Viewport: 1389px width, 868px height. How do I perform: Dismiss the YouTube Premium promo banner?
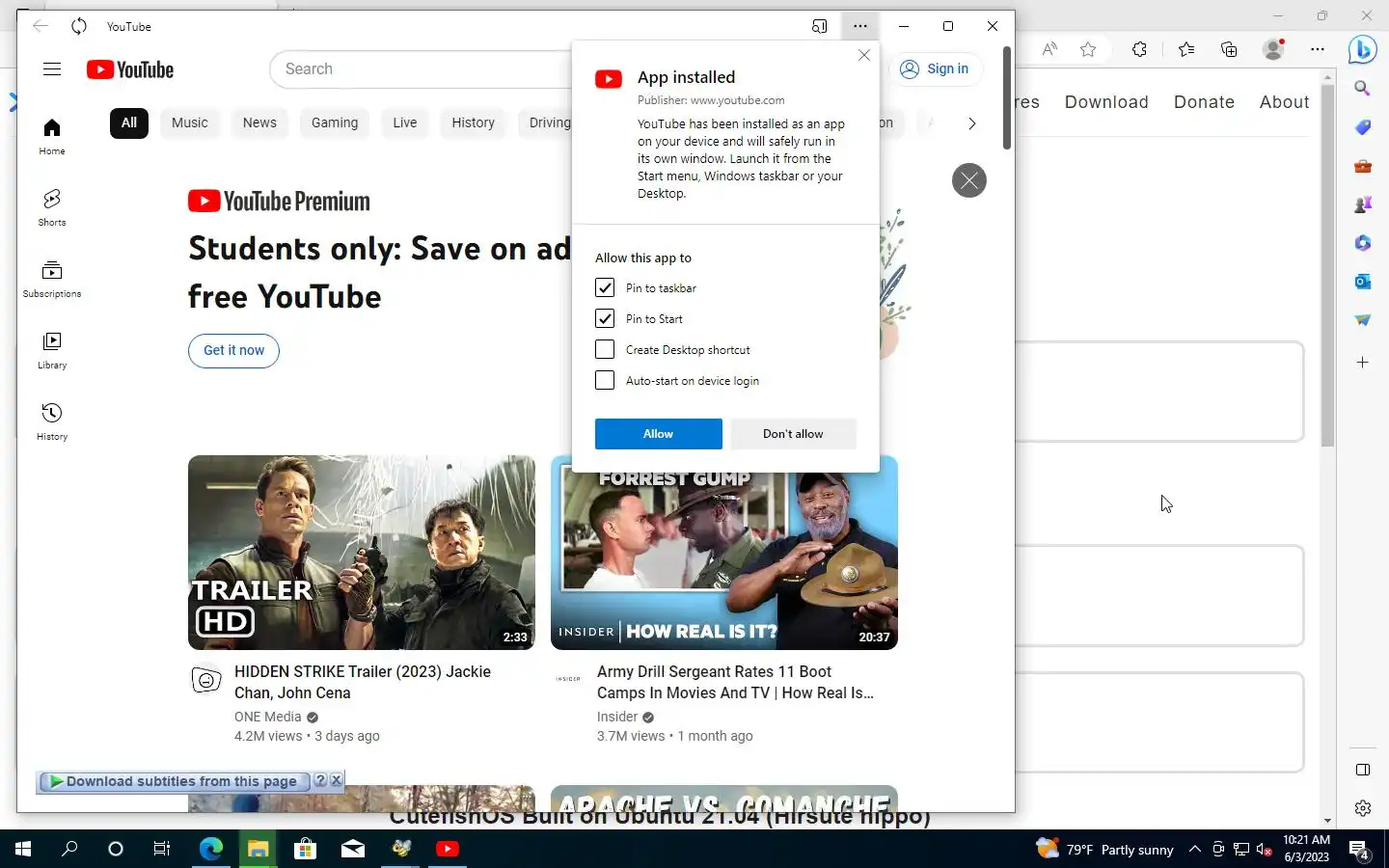(x=969, y=180)
